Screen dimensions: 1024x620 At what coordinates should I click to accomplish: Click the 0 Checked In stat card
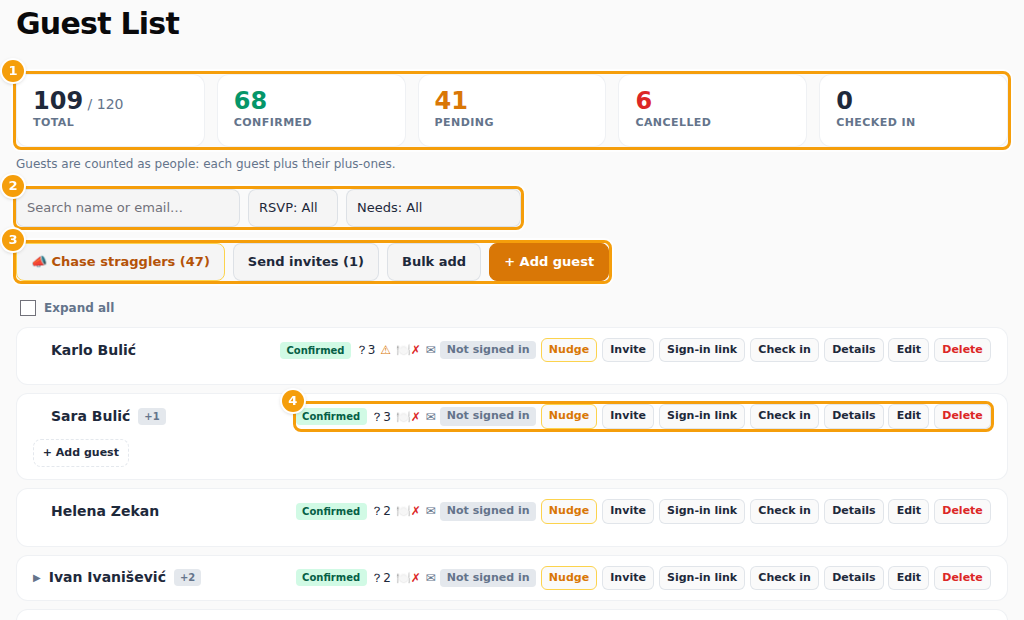(914, 110)
